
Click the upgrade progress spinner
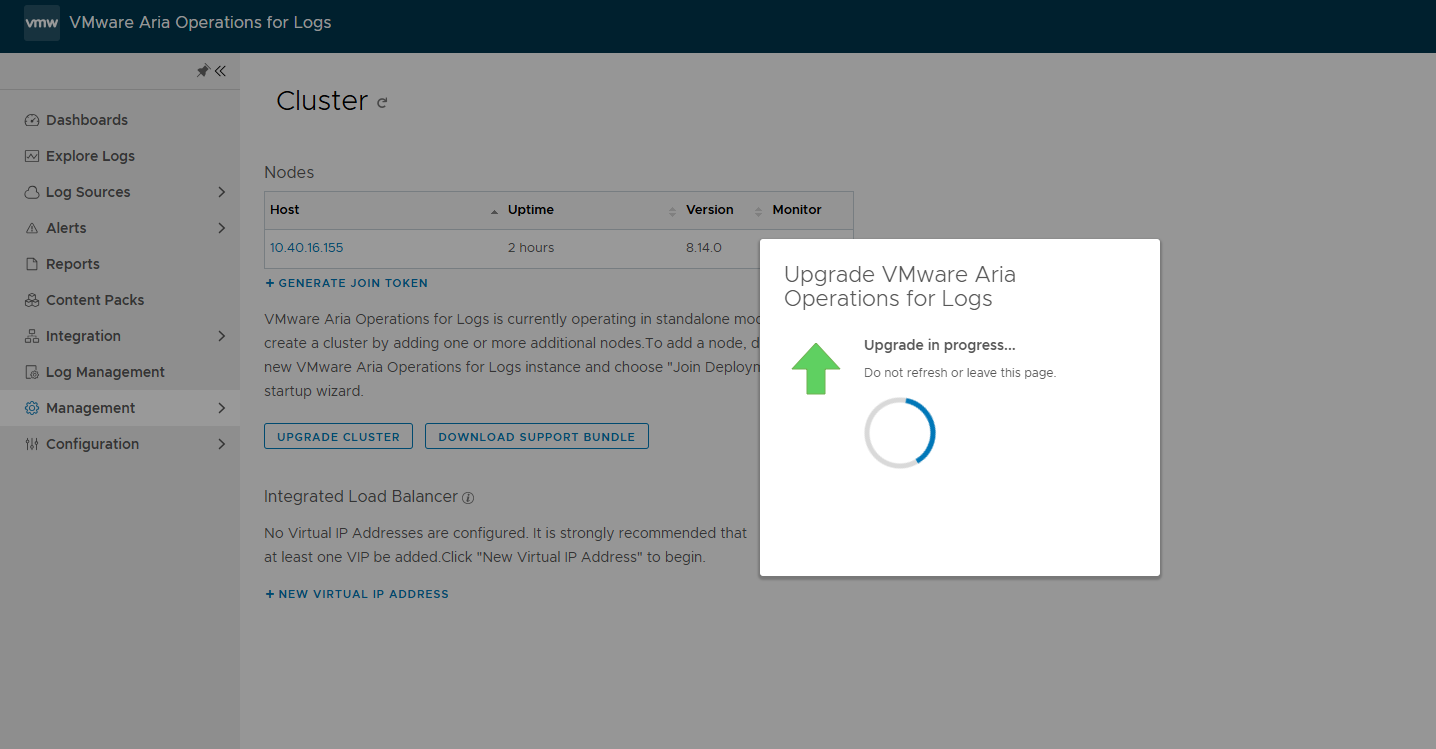900,432
